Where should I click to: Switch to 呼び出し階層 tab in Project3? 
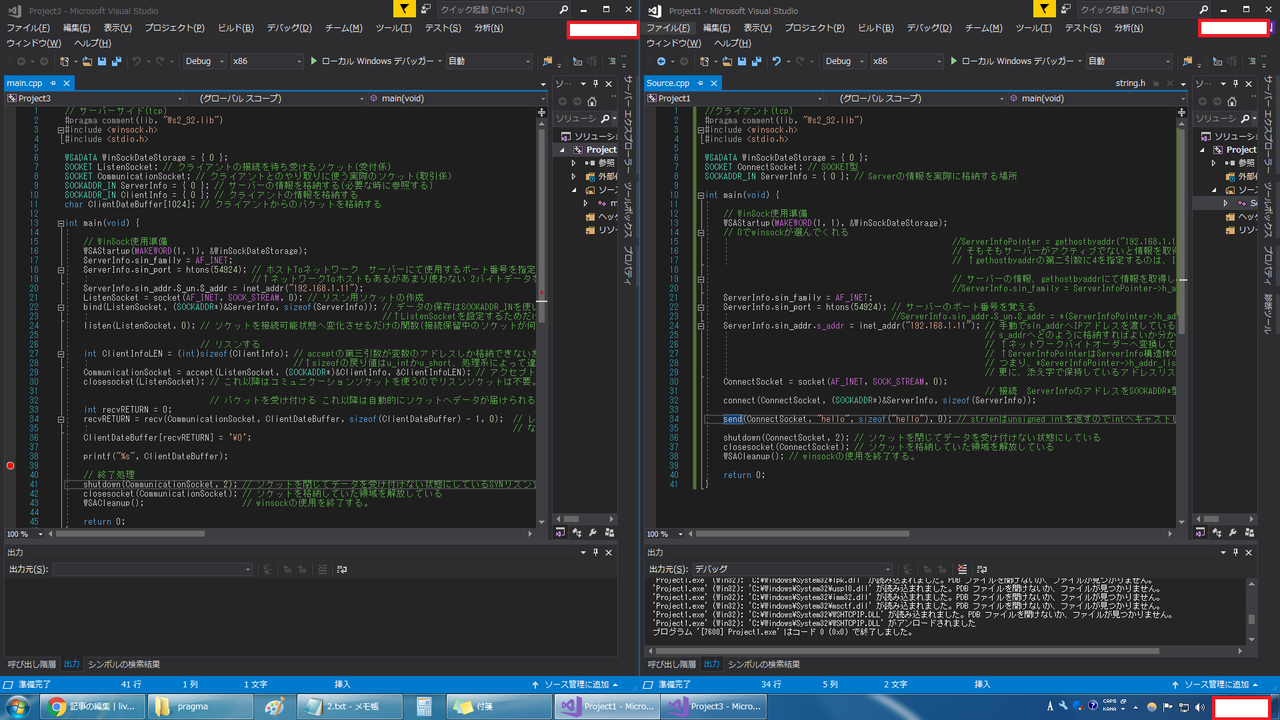[x=32, y=664]
